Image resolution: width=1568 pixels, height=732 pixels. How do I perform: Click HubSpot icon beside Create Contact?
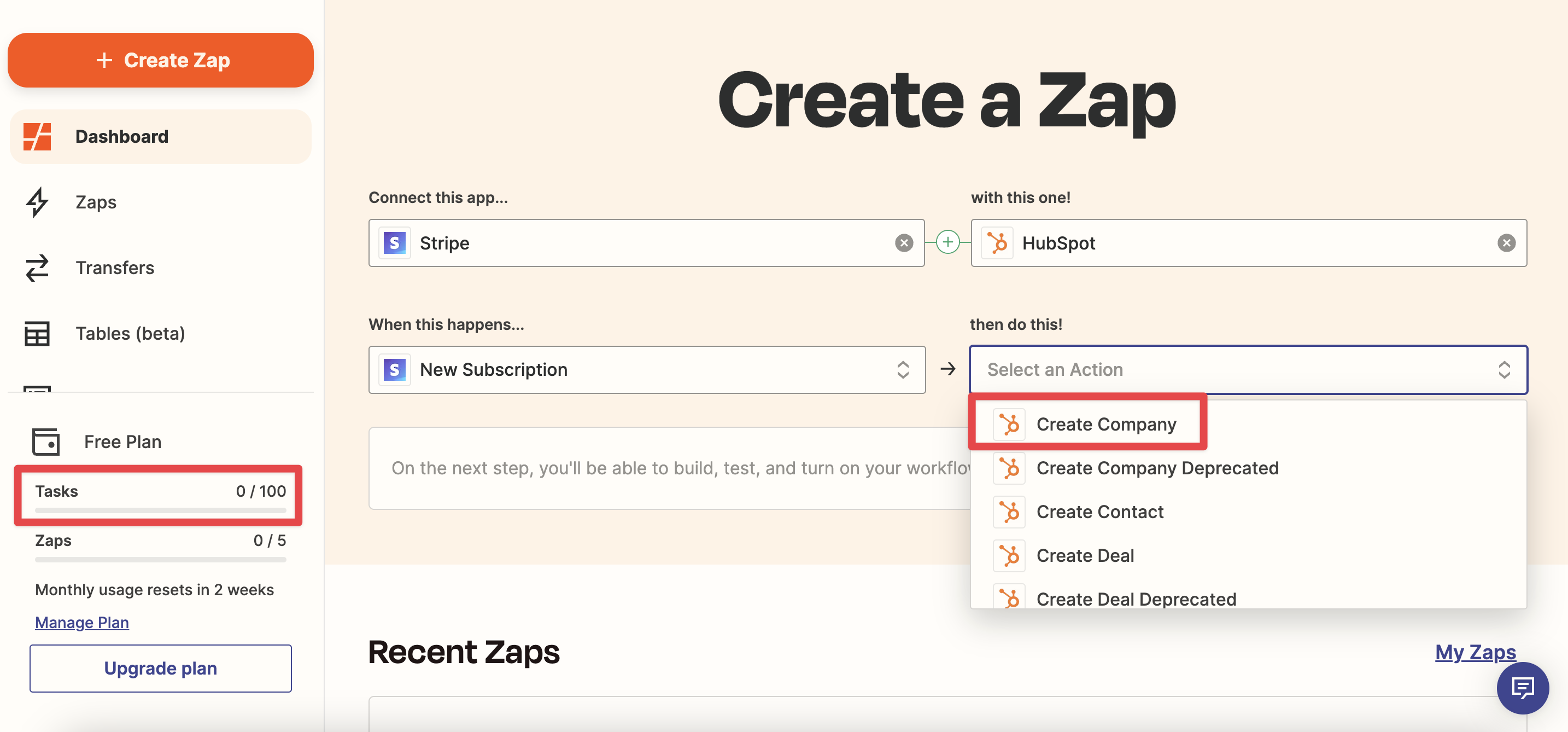[1009, 512]
